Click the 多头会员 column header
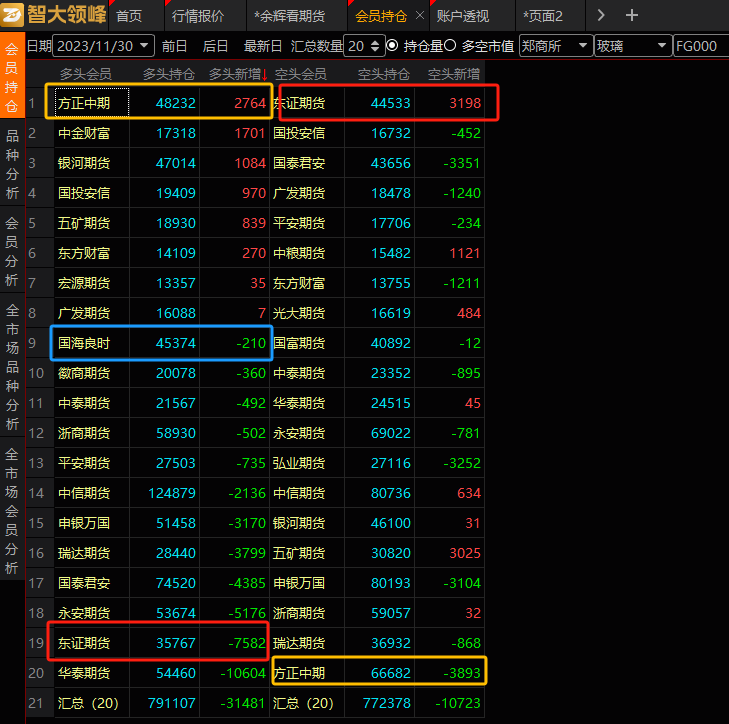 pos(86,74)
